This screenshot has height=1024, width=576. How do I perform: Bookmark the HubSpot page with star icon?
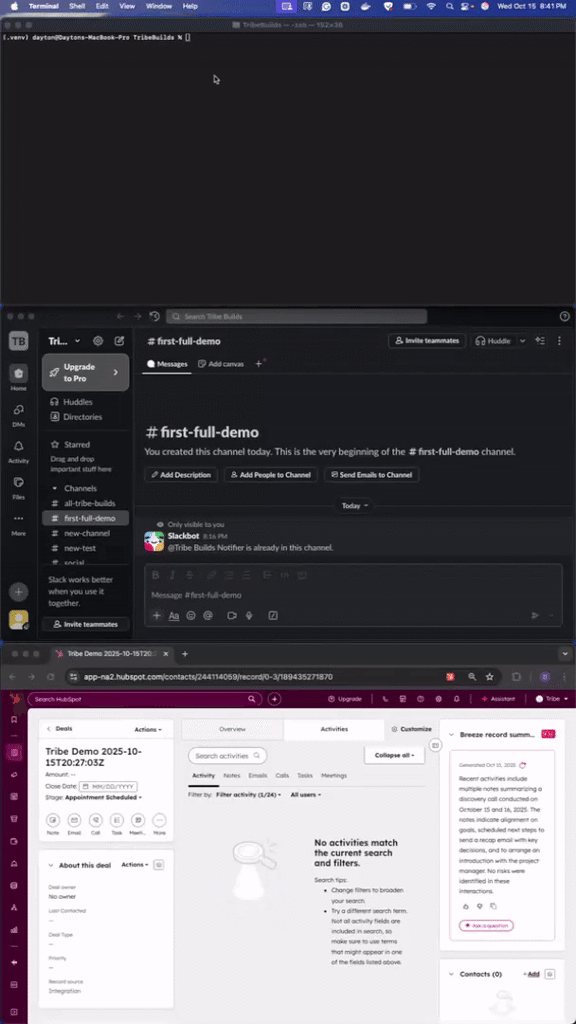pyautogui.click(x=490, y=677)
